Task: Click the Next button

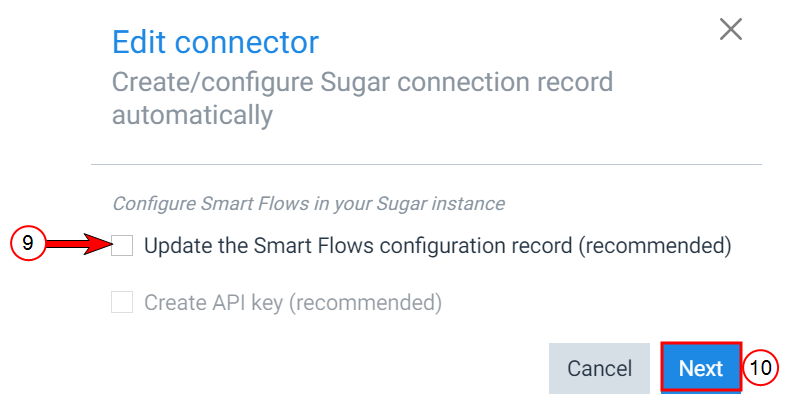Action: [x=700, y=368]
